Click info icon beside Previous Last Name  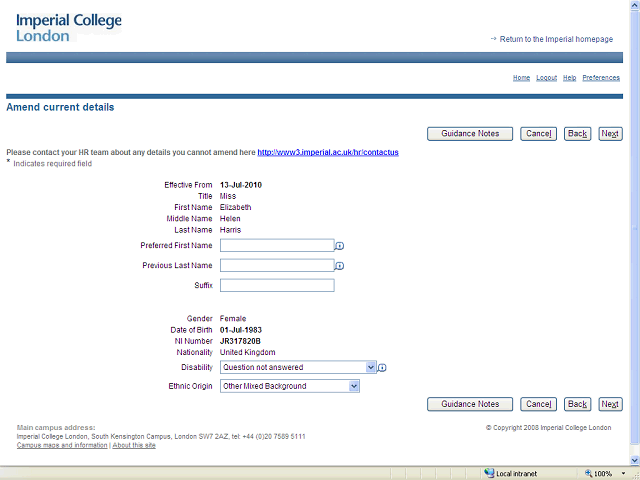coord(340,266)
